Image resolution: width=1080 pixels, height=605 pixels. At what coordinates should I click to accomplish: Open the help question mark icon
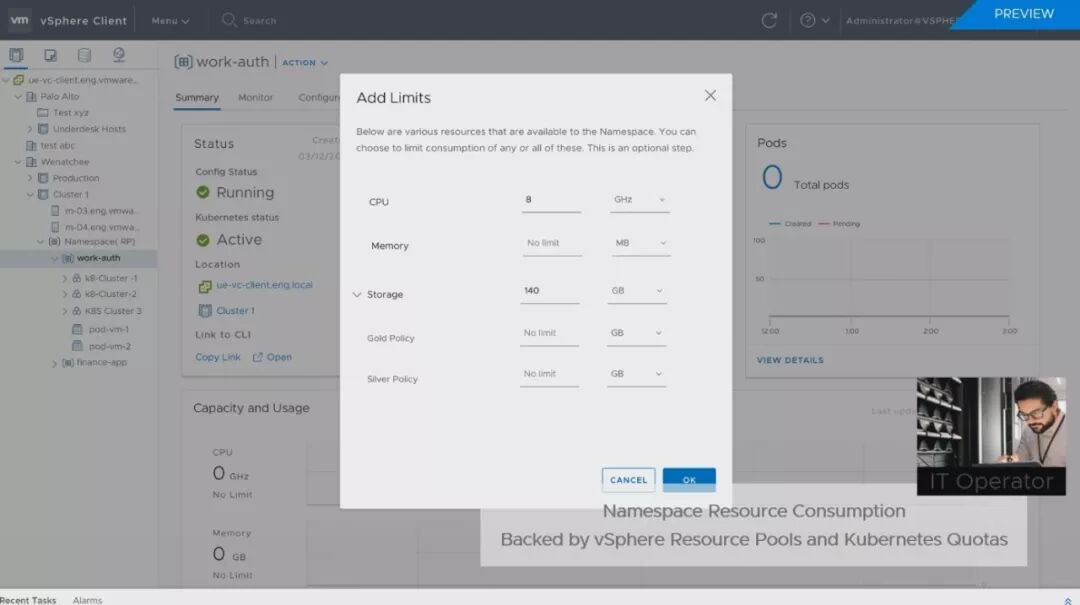(x=807, y=21)
